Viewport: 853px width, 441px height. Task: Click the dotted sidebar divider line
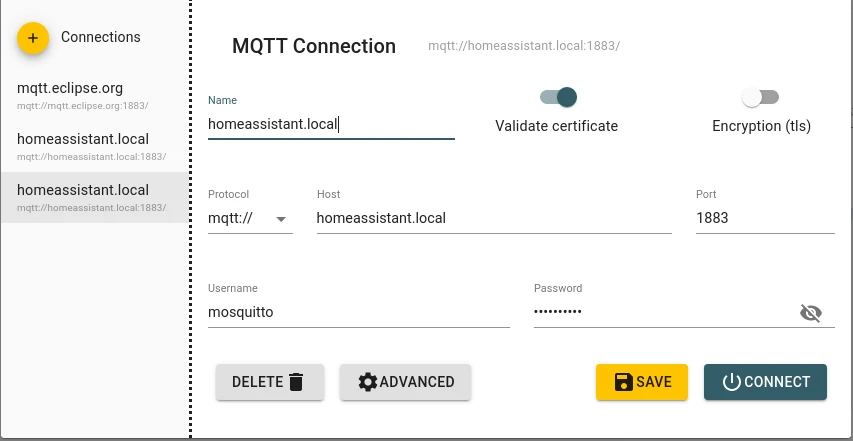[x=191, y=220]
